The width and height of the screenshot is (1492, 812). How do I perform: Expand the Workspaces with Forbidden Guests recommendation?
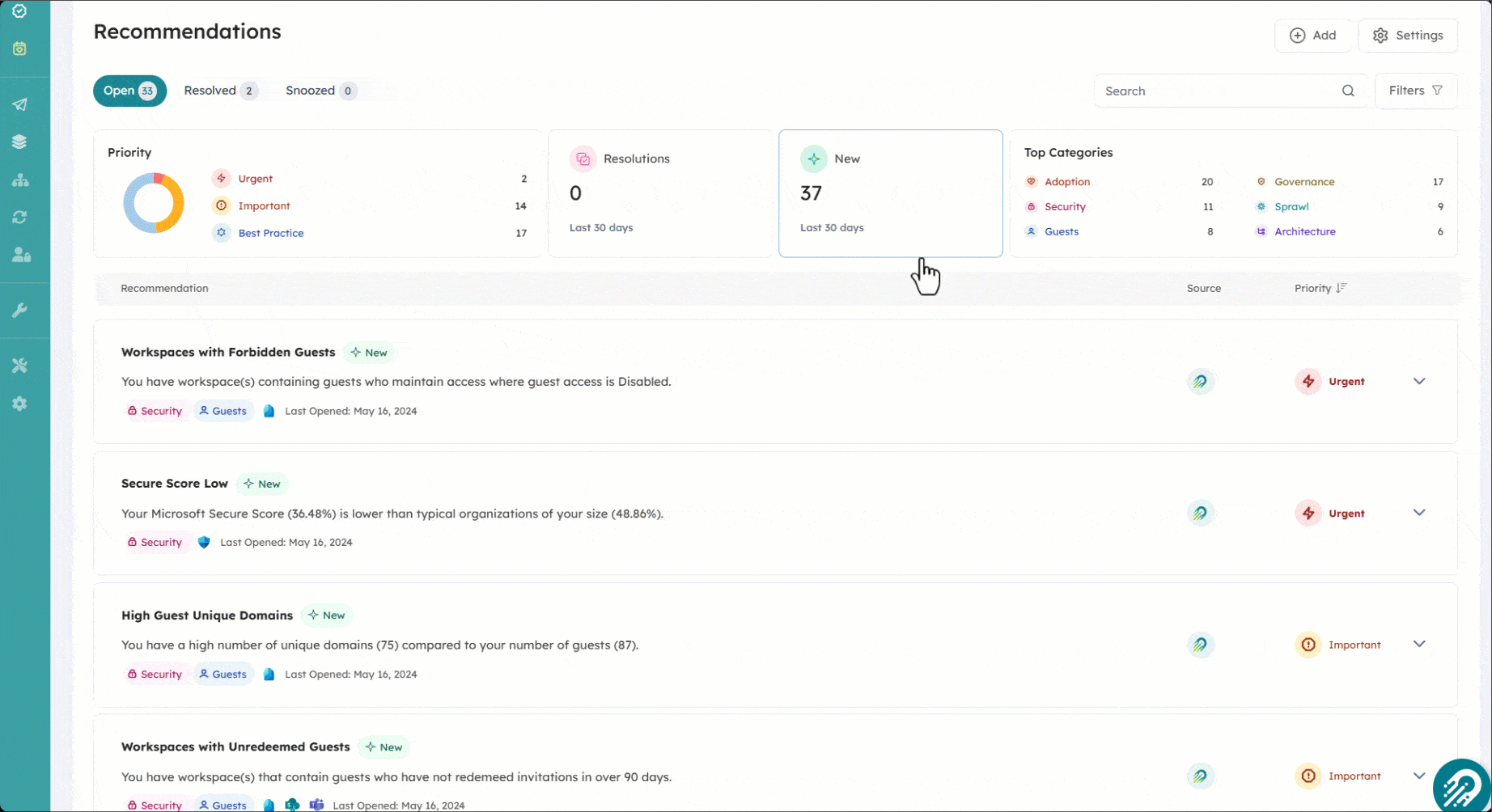[1420, 380]
